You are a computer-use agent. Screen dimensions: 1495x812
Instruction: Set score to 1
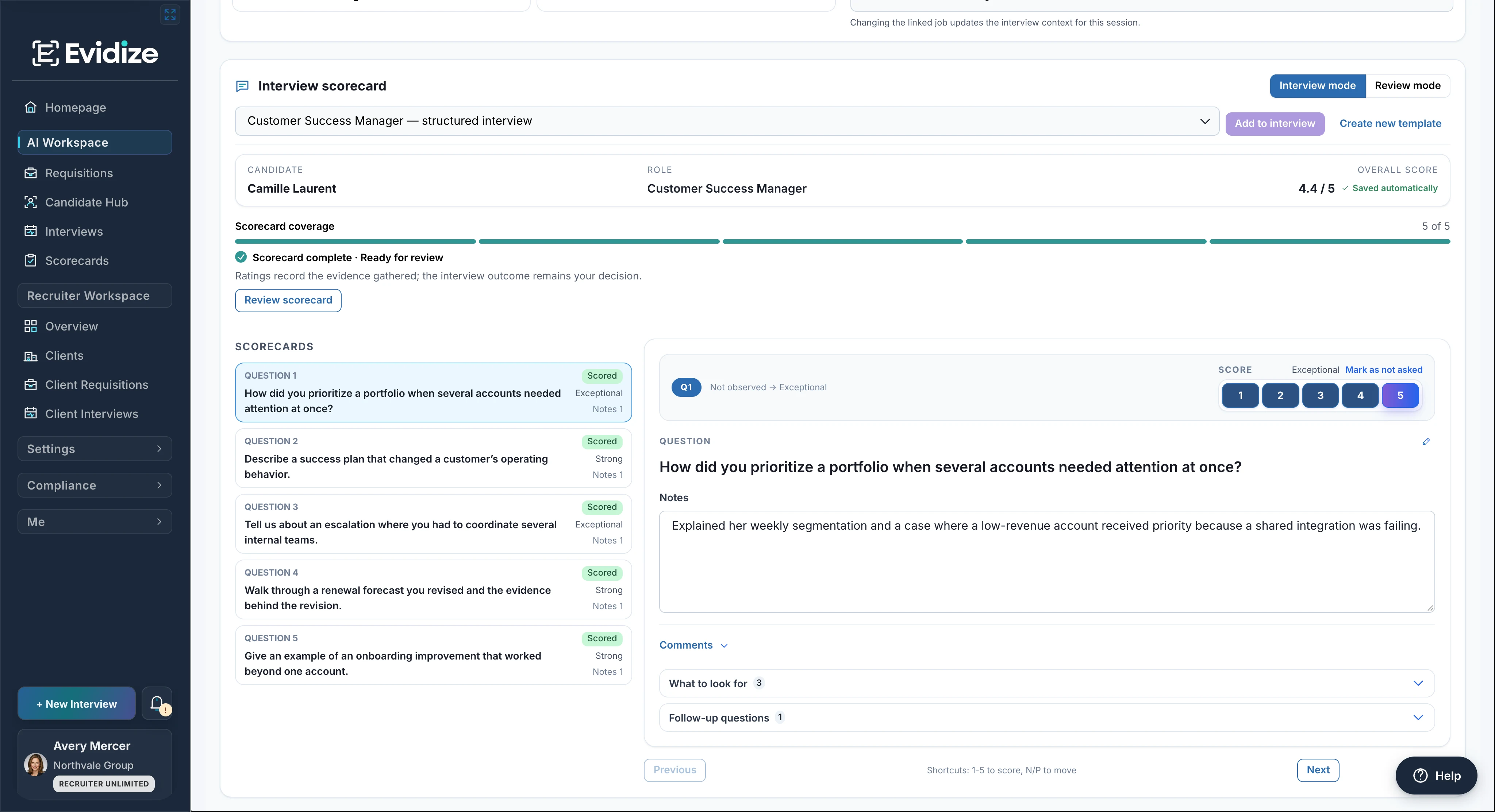click(1240, 395)
